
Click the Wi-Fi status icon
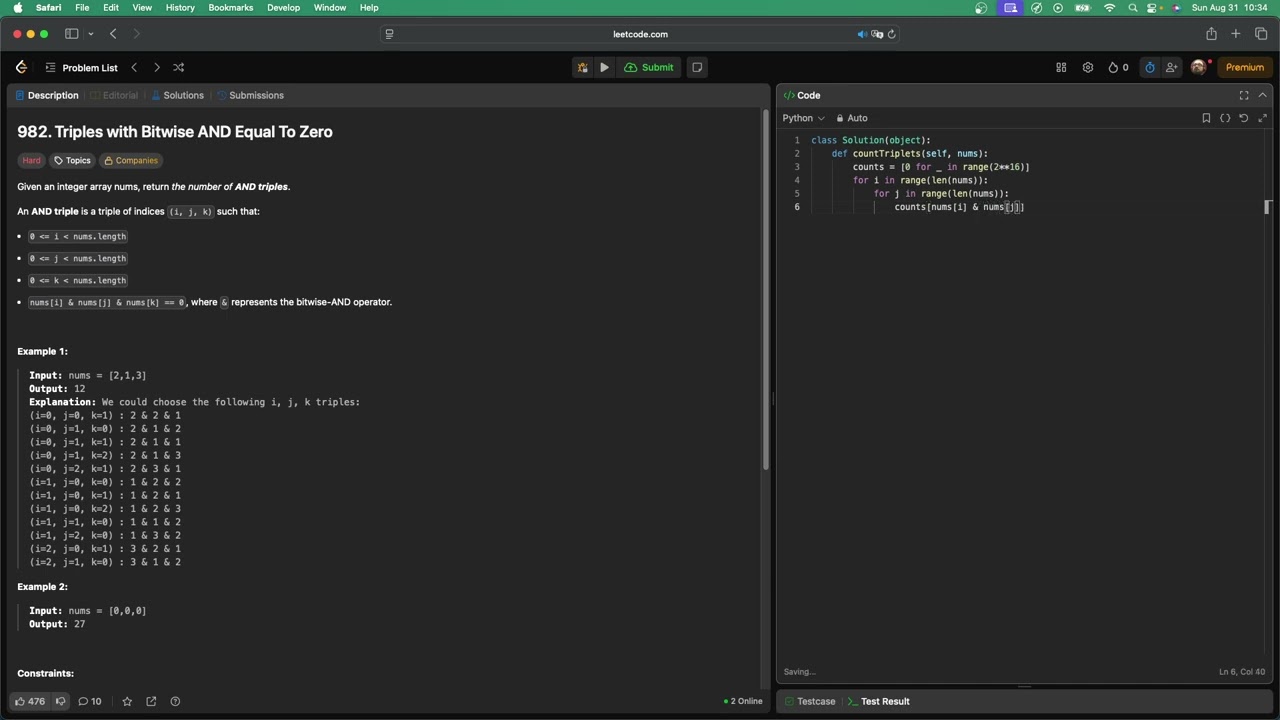point(1109,8)
